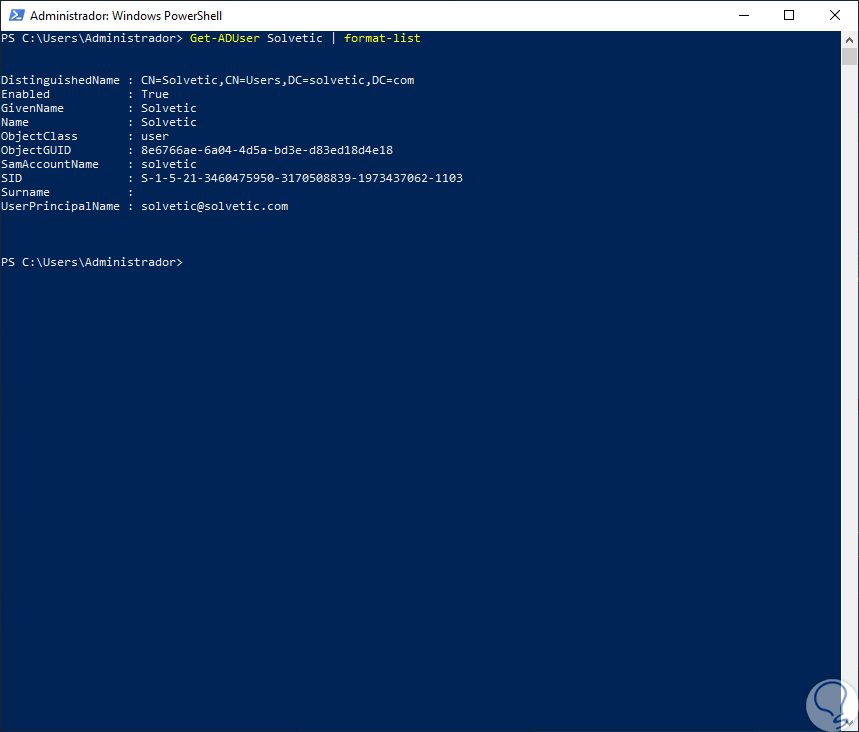Click the PowerShell icon in title bar
Viewport: 859px width, 732px height.
tap(15, 15)
